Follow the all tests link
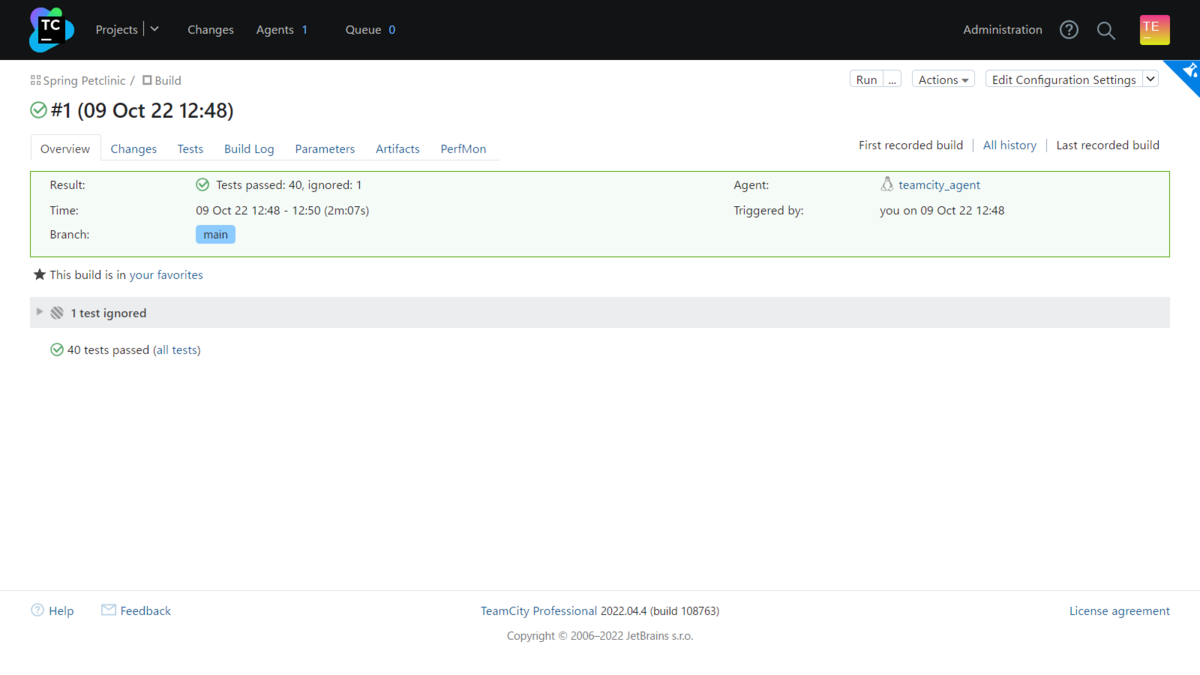Screen dimensions: 1200x675 (177, 350)
